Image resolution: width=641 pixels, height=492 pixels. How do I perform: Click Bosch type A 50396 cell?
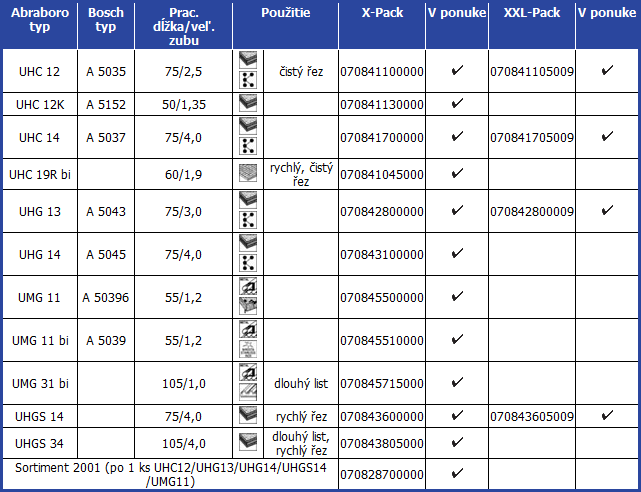point(106,297)
